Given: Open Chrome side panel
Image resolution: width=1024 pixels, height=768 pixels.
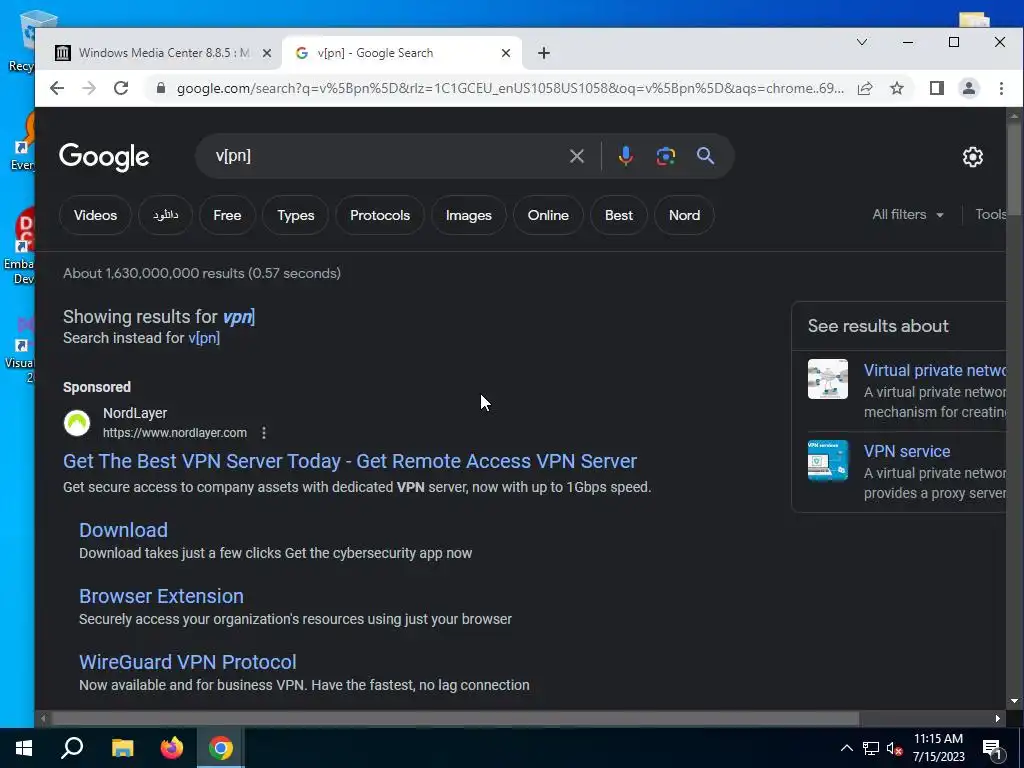Looking at the screenshot, I should coord(936,88).
